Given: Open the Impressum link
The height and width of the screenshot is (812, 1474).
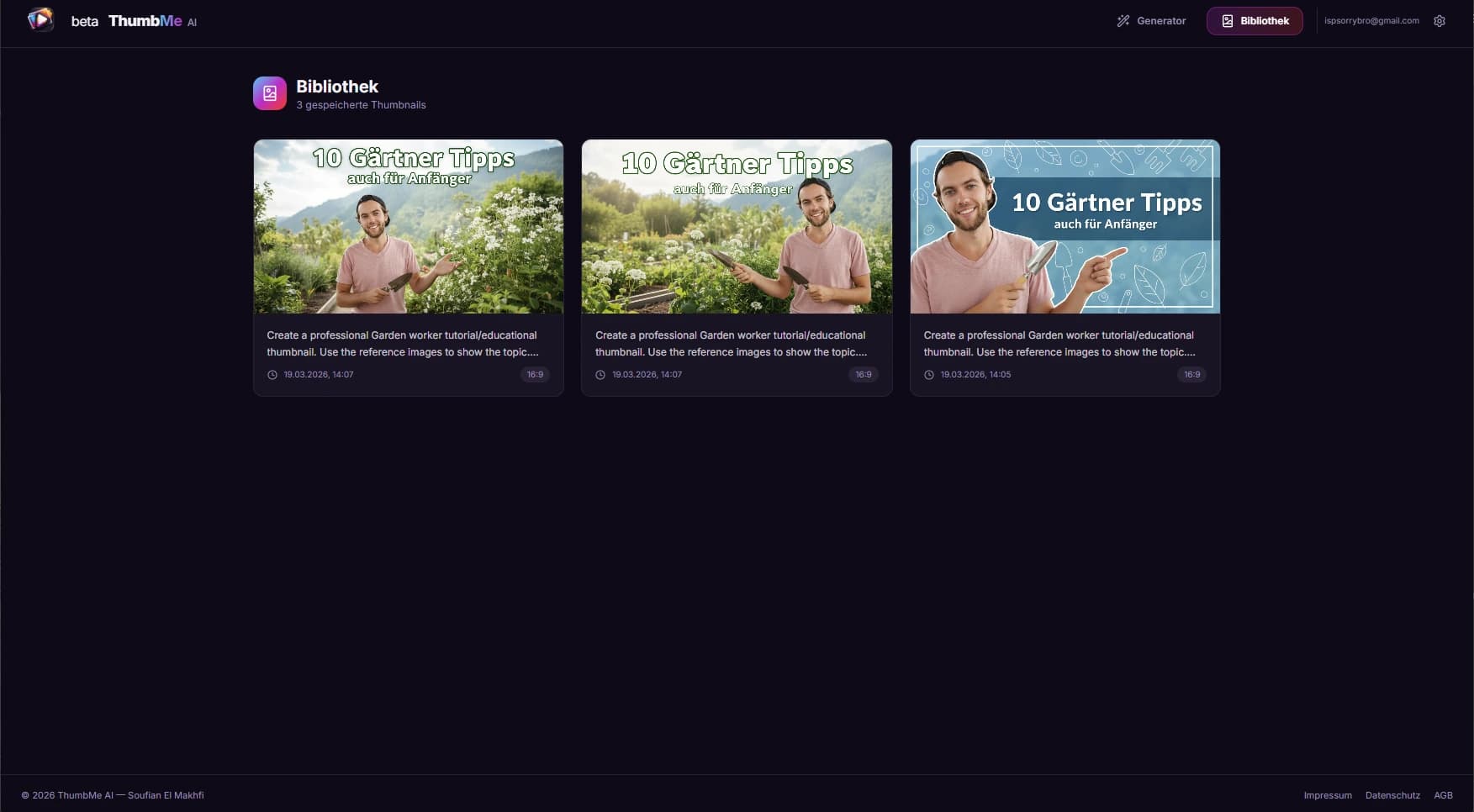Looking at the screenshot, I should click(1328, 794).
